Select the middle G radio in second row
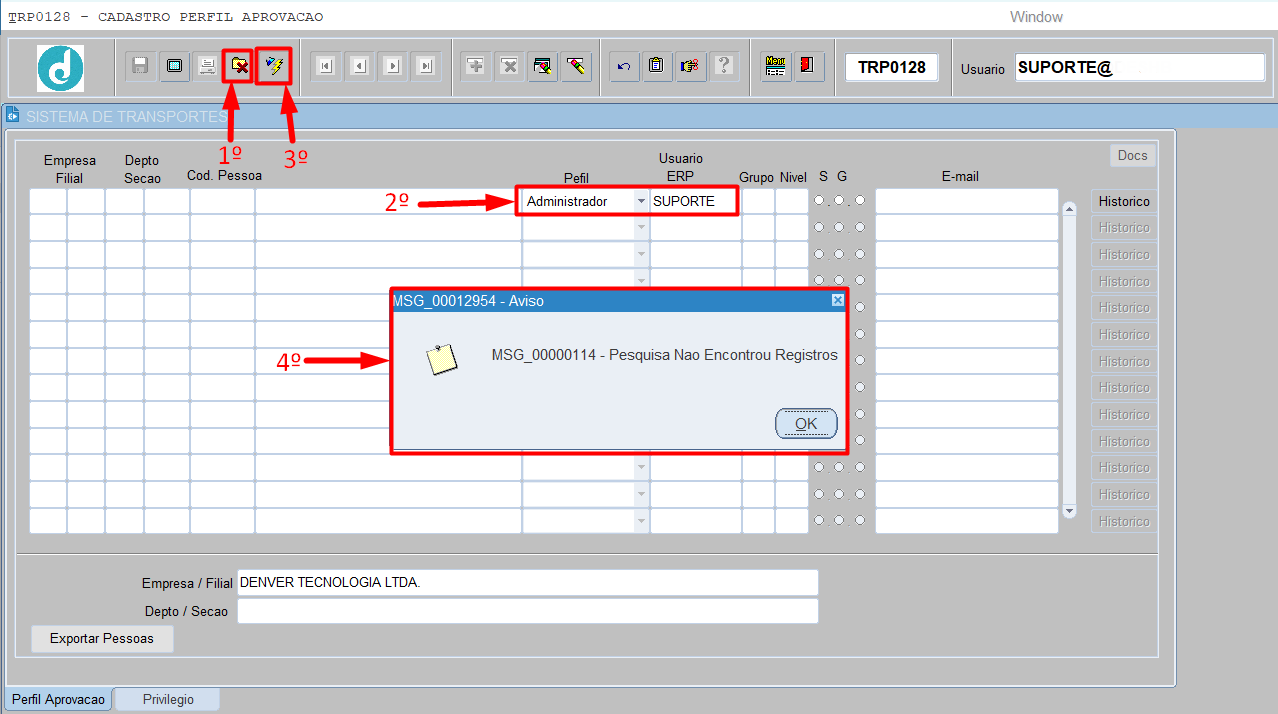The width and height of the screenshot is (1278, 714). point(840,227)
